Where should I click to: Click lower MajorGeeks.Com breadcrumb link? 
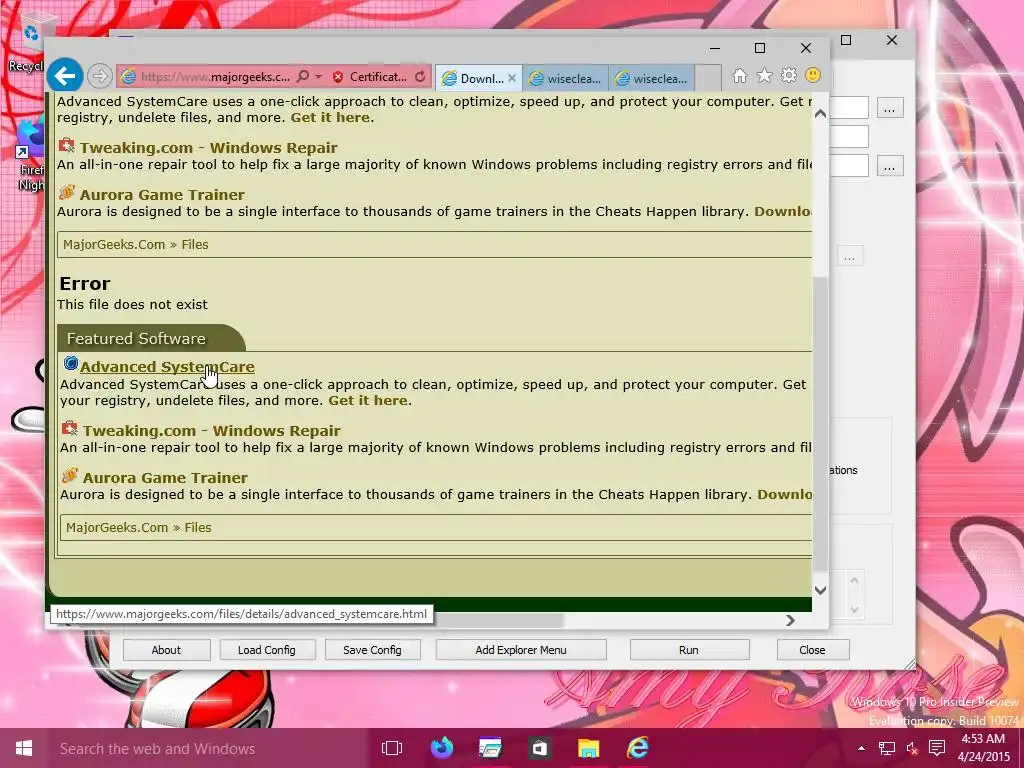[x=117, y=527]
